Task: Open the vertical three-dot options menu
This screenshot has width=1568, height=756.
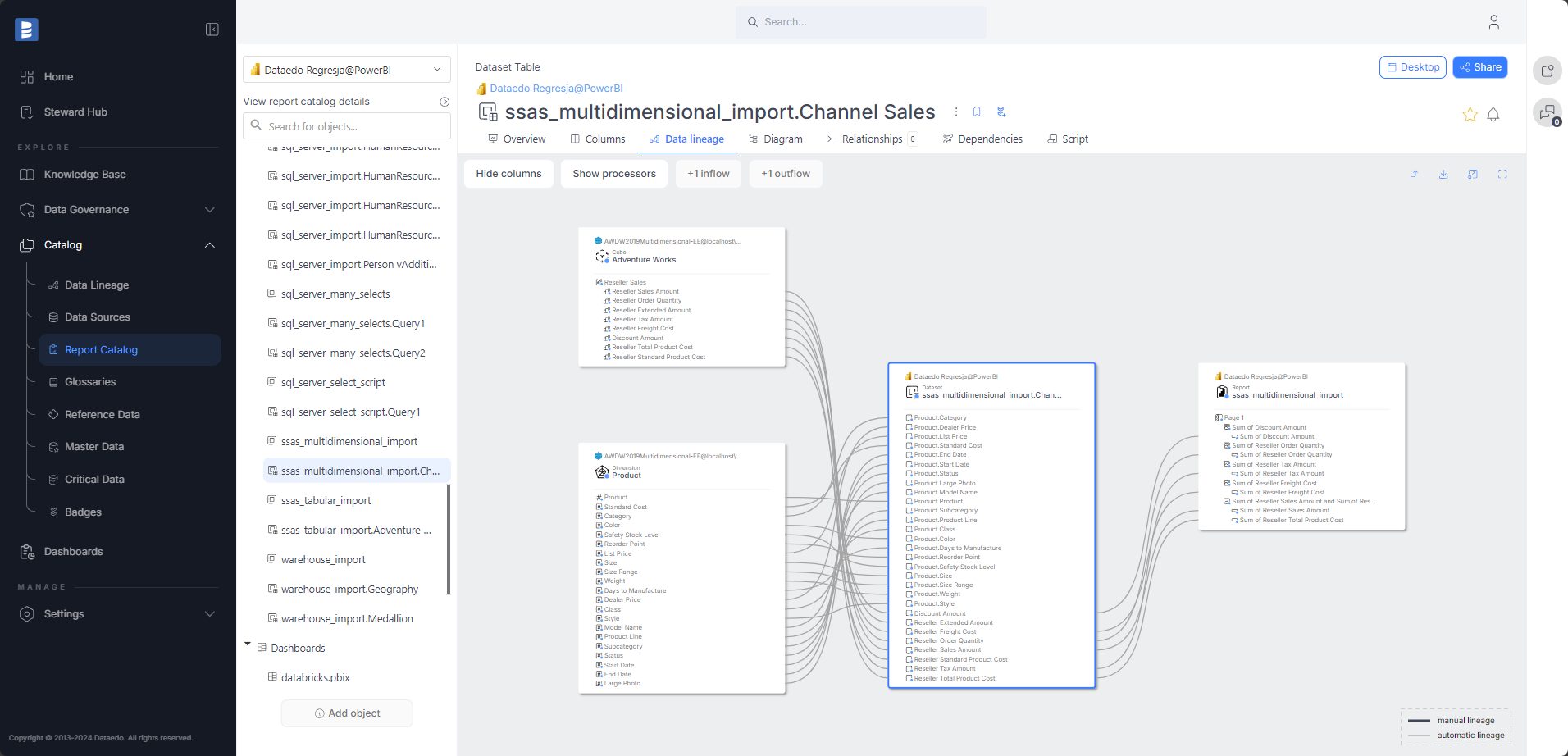Action: coord(955,112)
